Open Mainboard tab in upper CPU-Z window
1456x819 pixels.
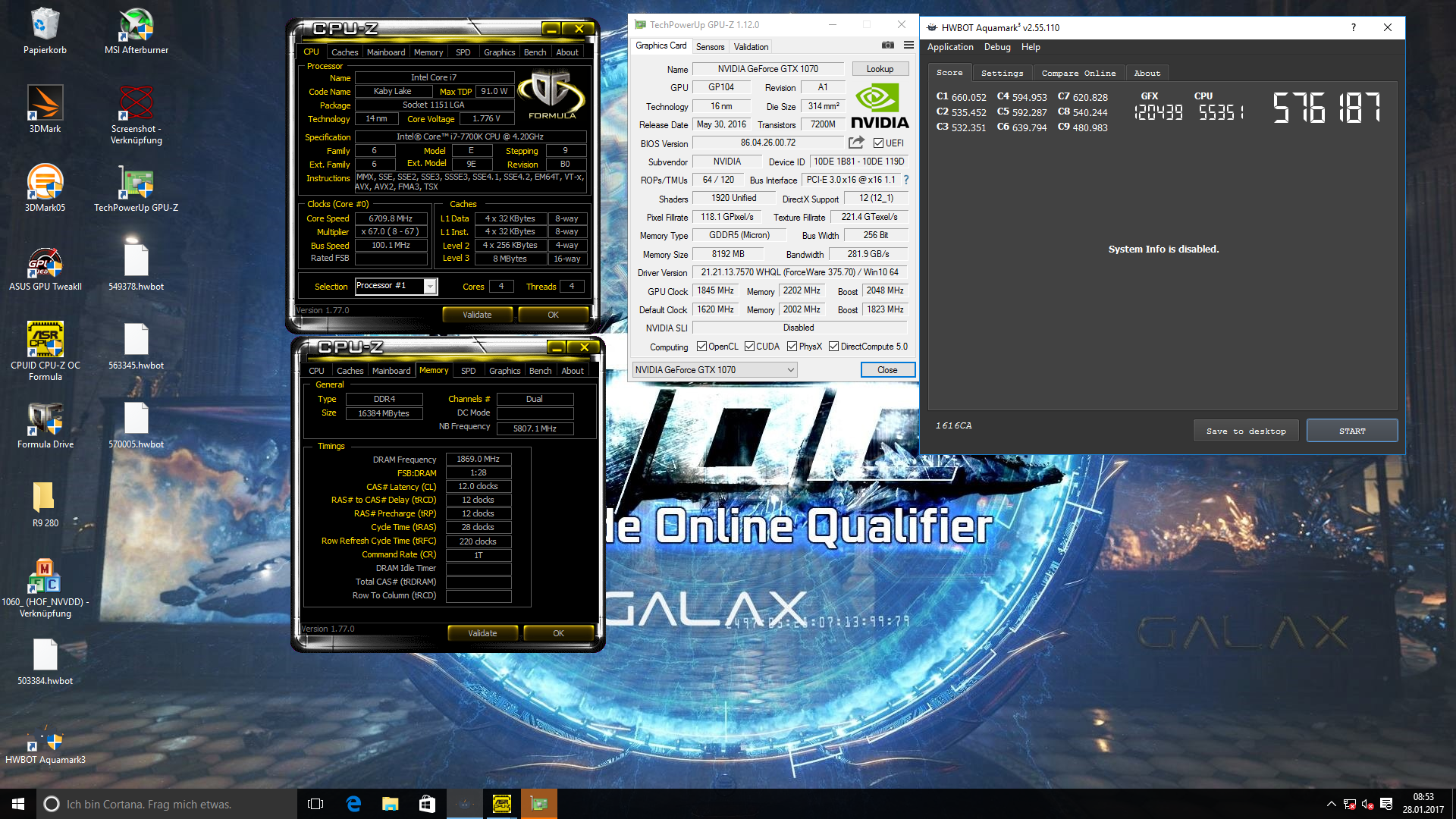(386, 52)
